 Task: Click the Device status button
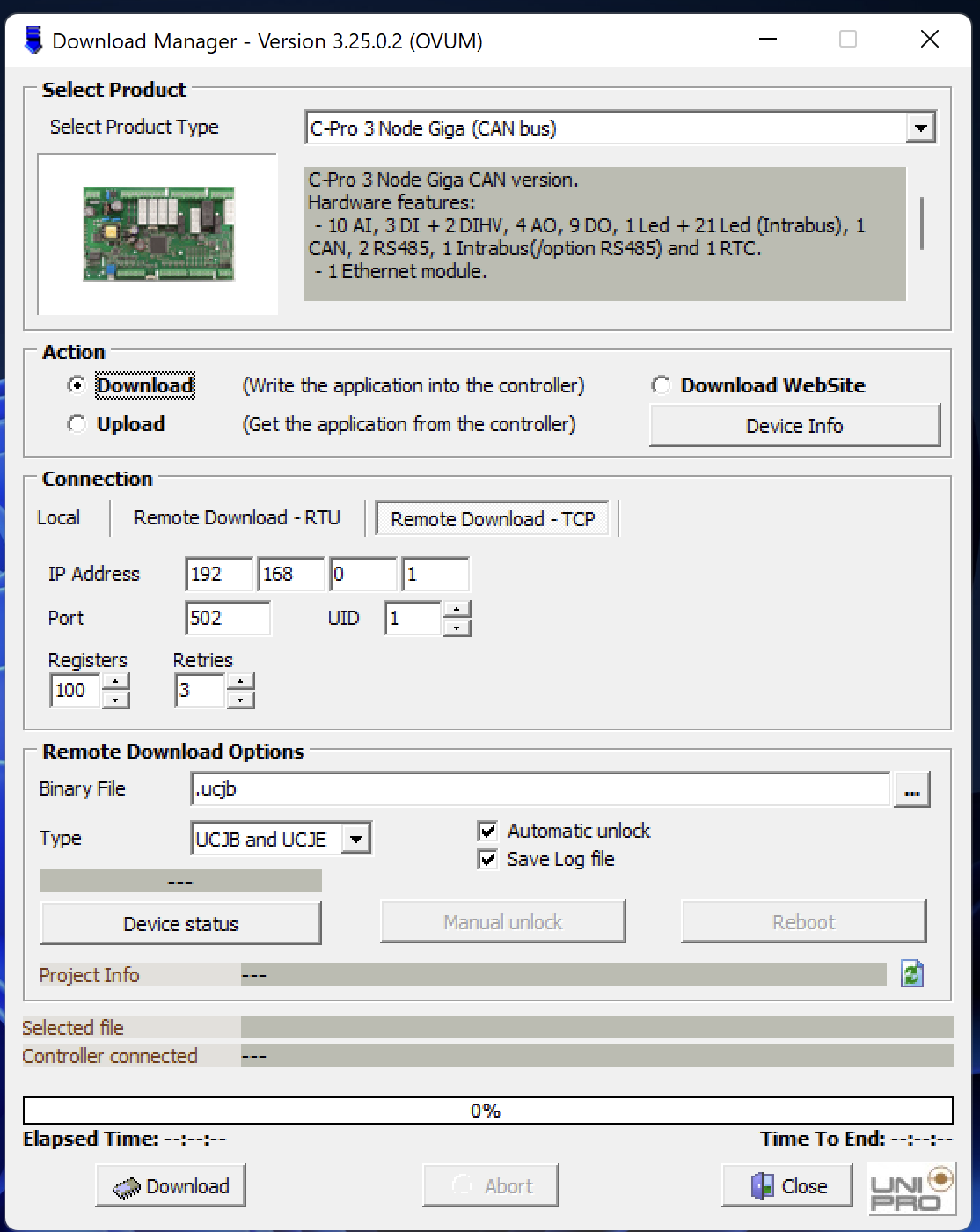click(180, 924)
